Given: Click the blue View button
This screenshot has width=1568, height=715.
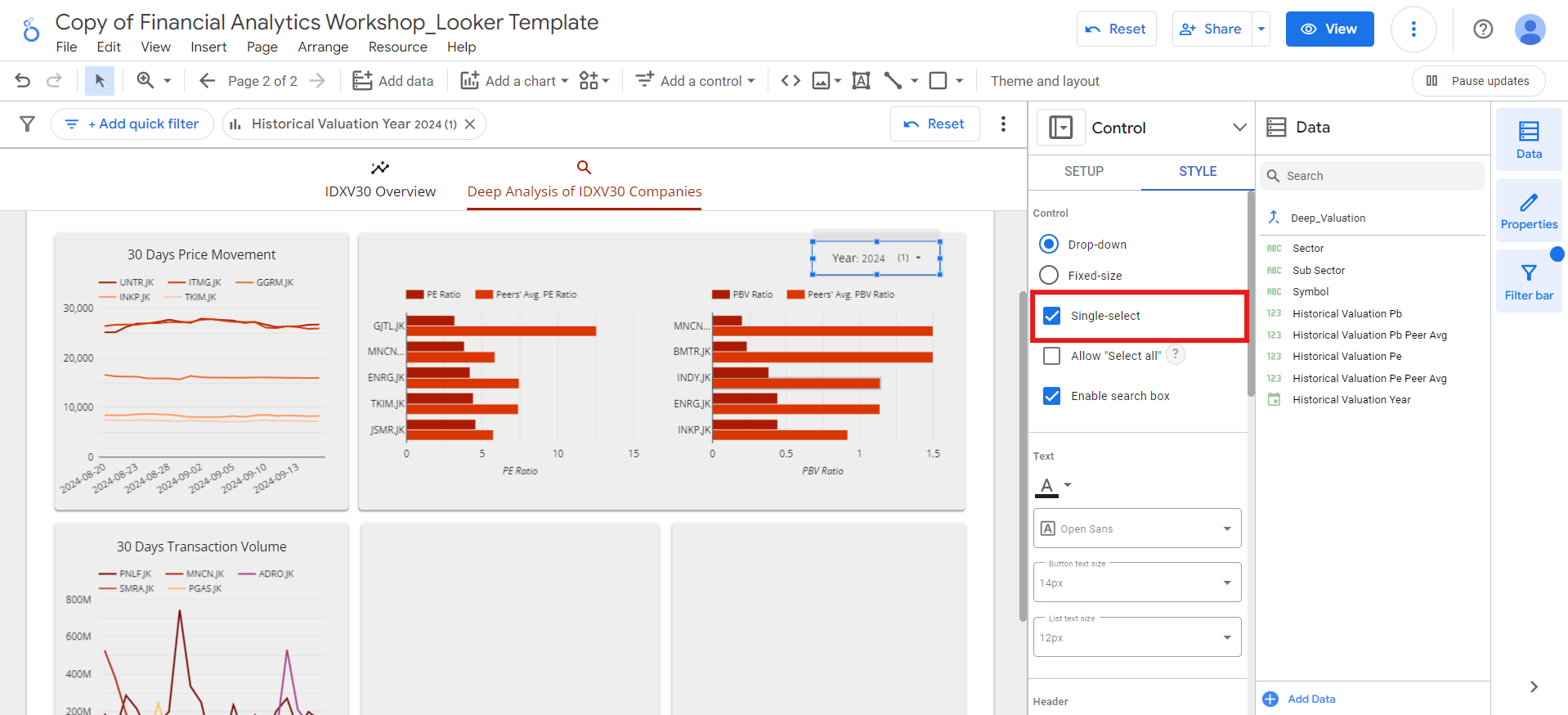Looking at the screenshot, I should tap(1329, 29).
